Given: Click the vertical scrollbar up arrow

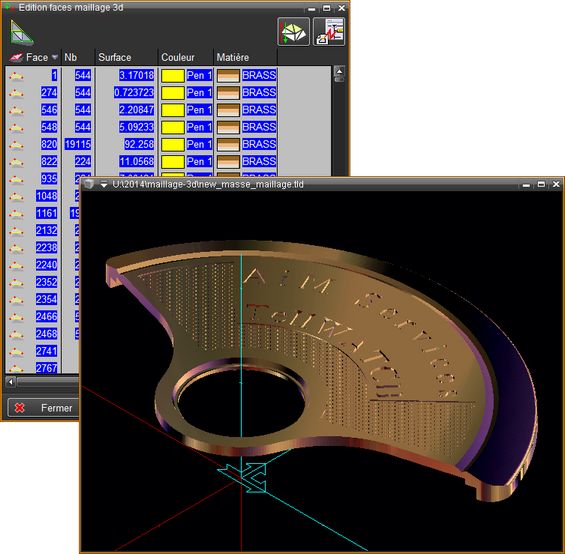Looking at the screenshot, I should point(339,72).
